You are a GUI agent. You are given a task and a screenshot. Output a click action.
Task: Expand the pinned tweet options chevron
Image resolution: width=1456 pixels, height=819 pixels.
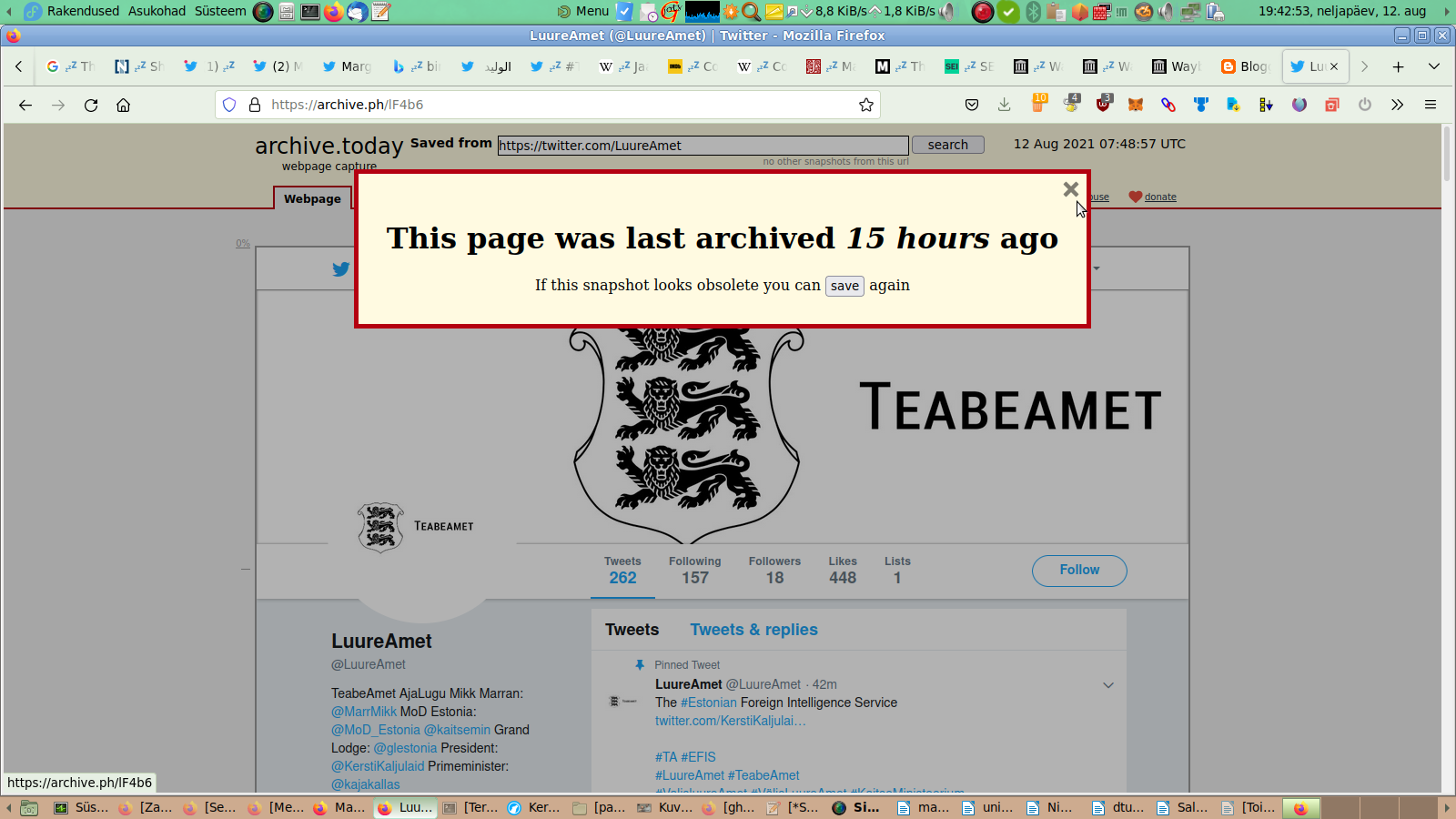coord(1108,685)
